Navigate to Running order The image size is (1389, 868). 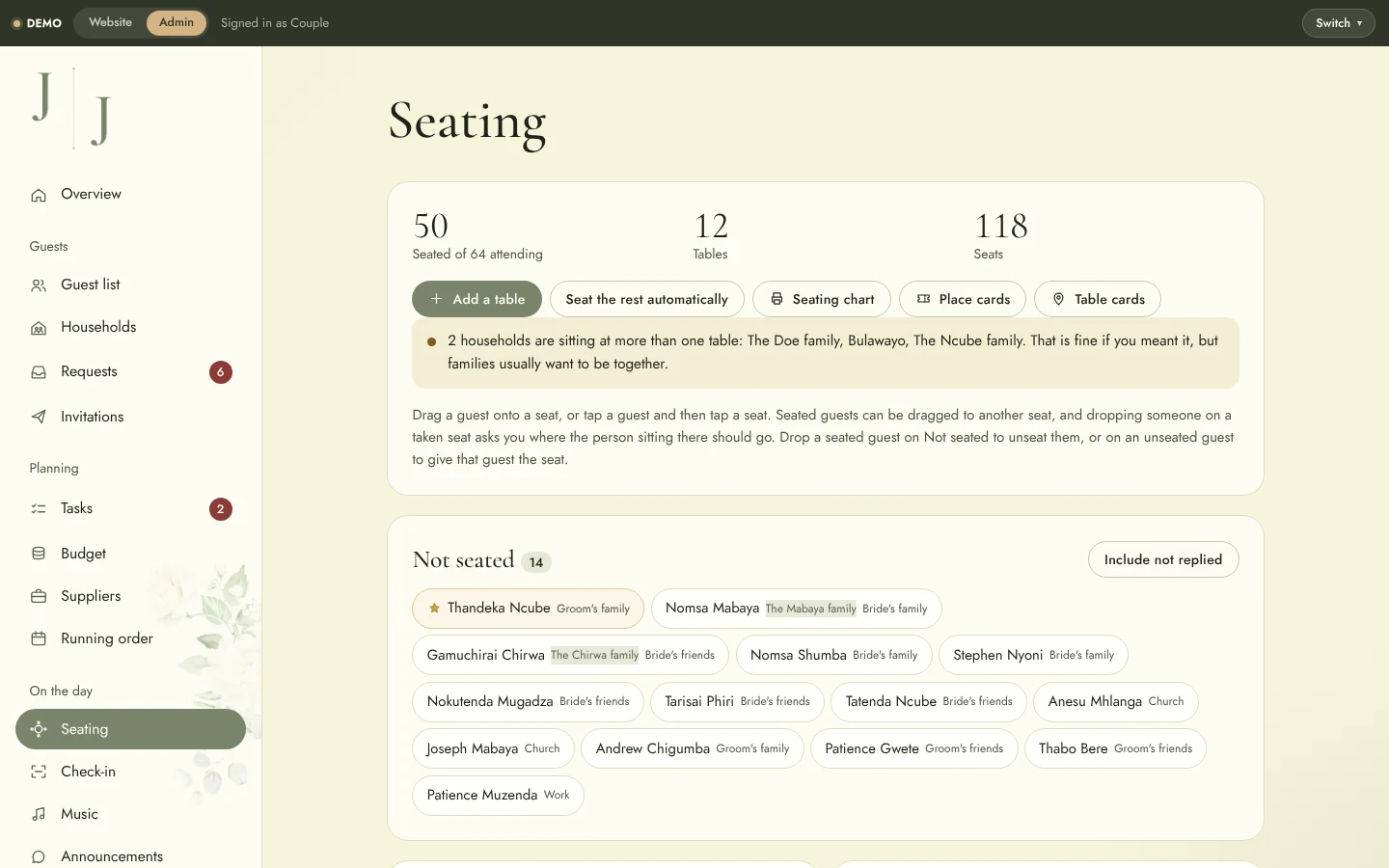coord(131,639)
